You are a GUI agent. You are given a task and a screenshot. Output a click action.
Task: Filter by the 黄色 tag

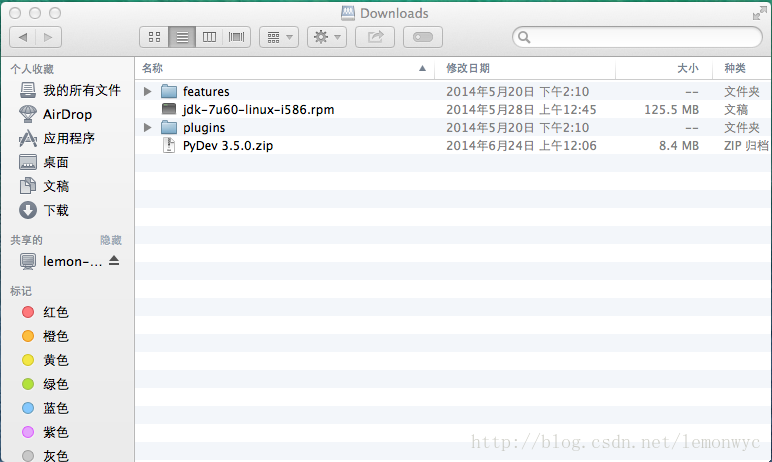[45, 360]
